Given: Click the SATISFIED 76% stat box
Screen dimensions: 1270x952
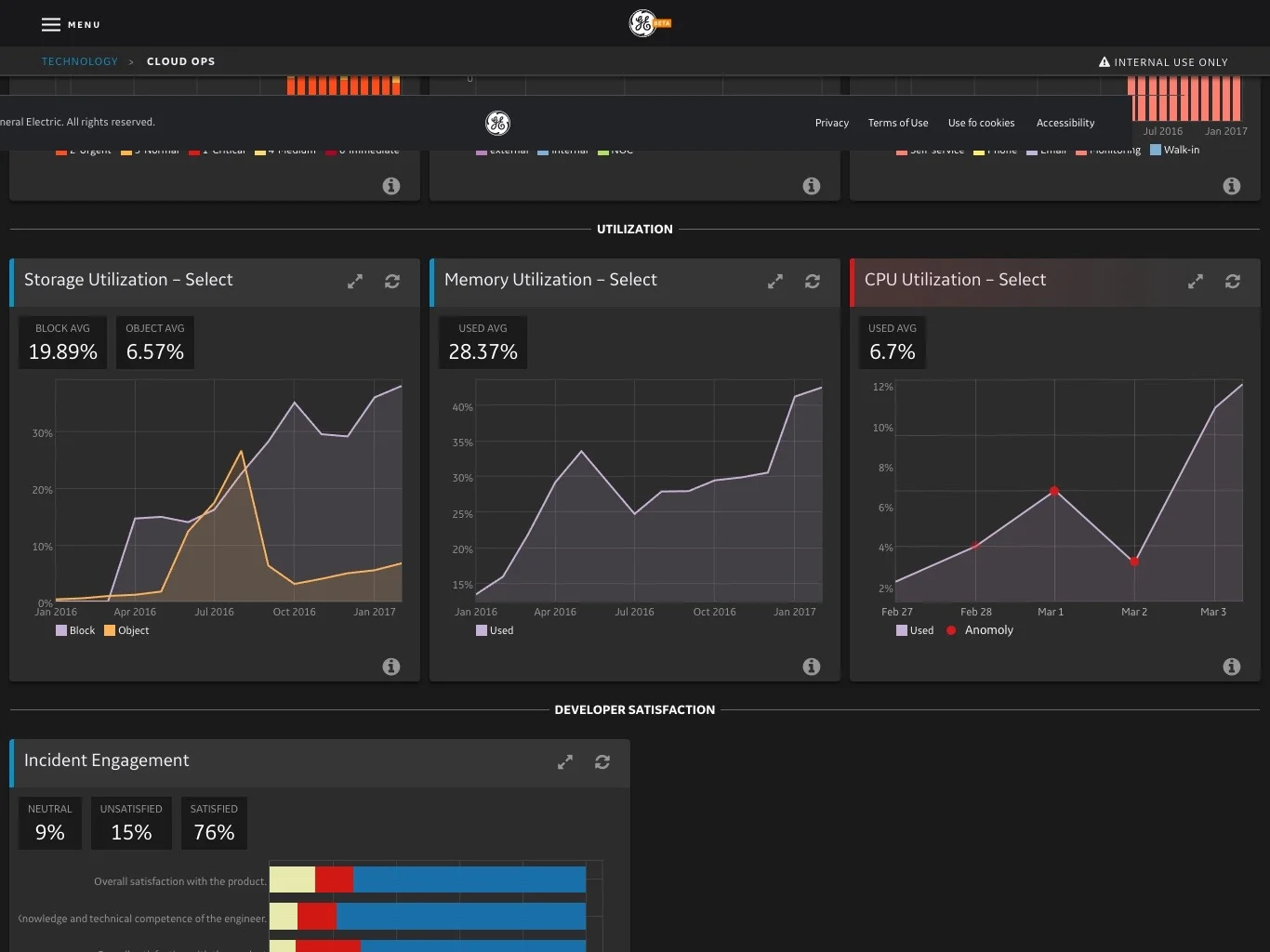Looking at the screenshot, I should coord(214,823).
